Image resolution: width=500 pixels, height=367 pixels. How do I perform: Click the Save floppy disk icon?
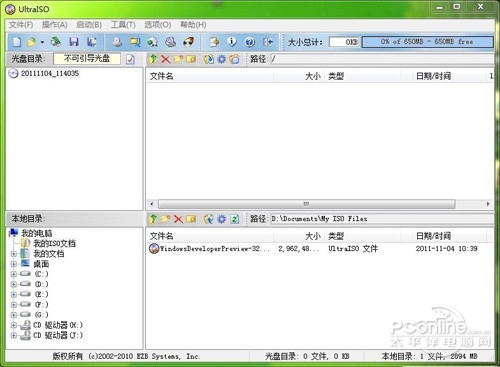coord(74,42)
